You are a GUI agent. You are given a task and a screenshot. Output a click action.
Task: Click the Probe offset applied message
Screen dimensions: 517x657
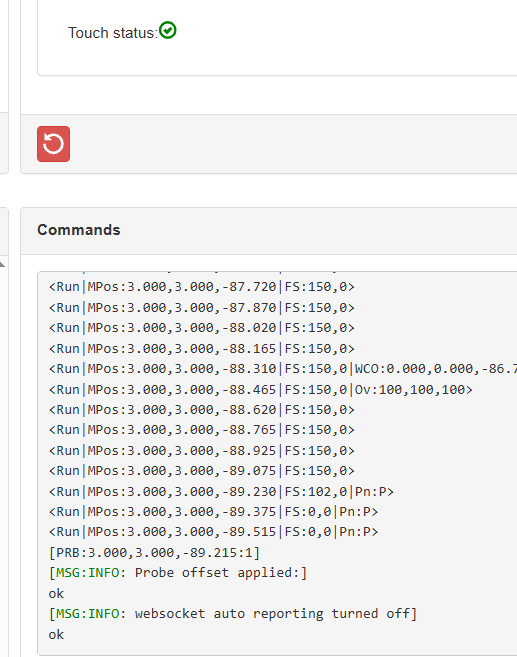click(x=178, y=573)
